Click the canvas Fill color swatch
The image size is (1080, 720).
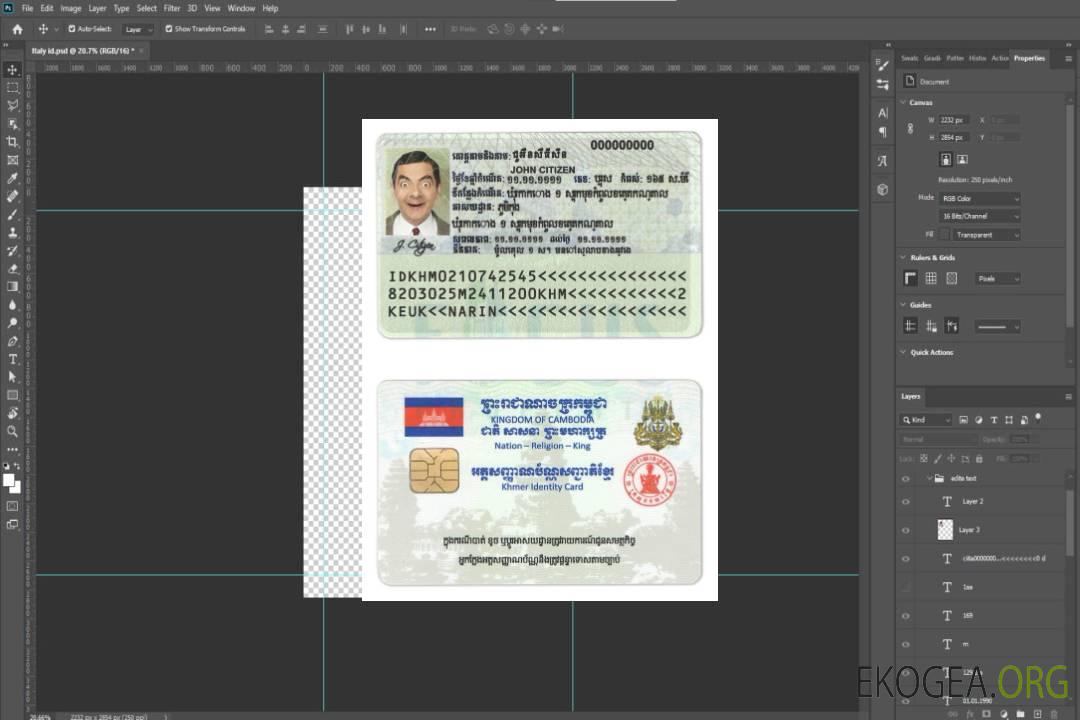coord(944,235)
